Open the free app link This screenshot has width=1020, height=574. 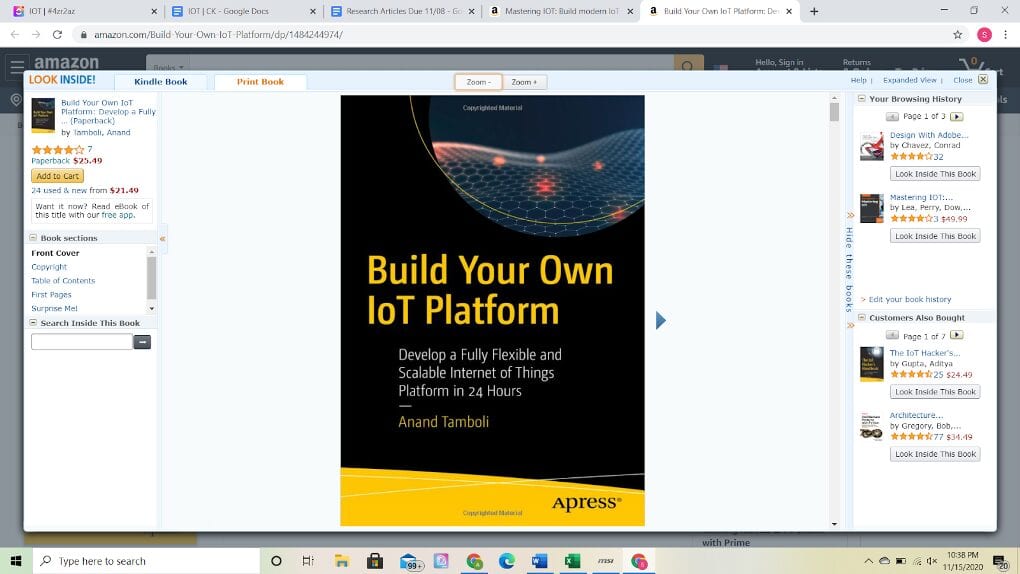[x=118, y=215]
